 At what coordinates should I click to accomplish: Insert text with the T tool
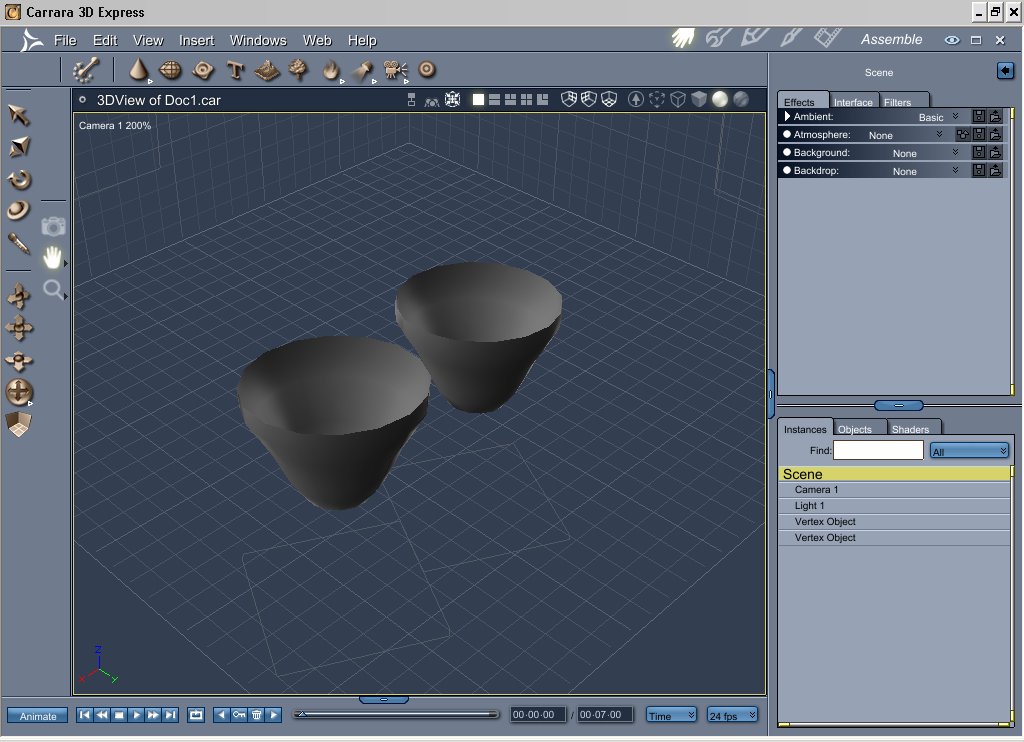[235, 70]
